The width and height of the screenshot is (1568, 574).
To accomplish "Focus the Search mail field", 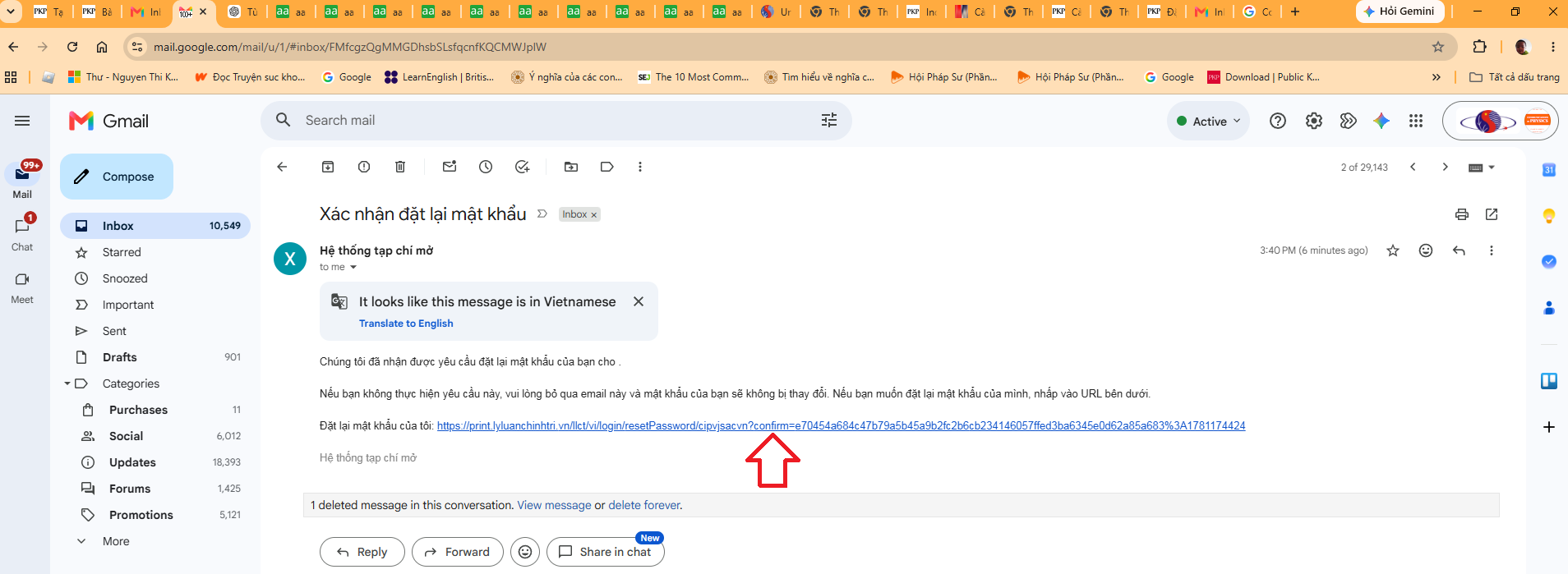I will coord(556,121).
